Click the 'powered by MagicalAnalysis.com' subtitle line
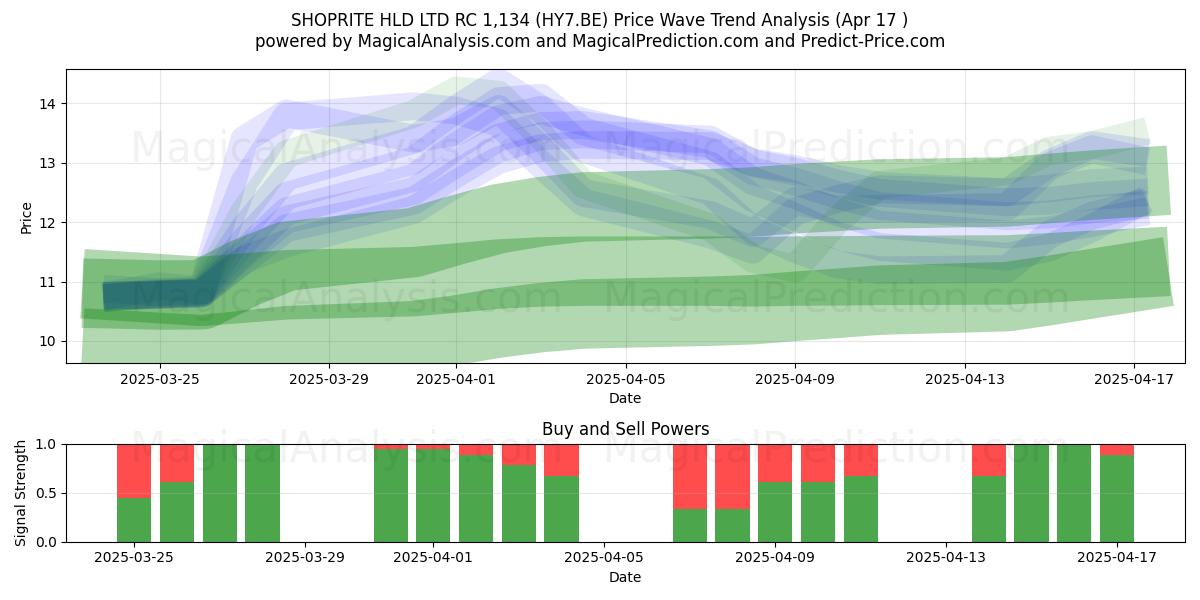This screenshot has height=600, width=1200. tap(600, 41)
